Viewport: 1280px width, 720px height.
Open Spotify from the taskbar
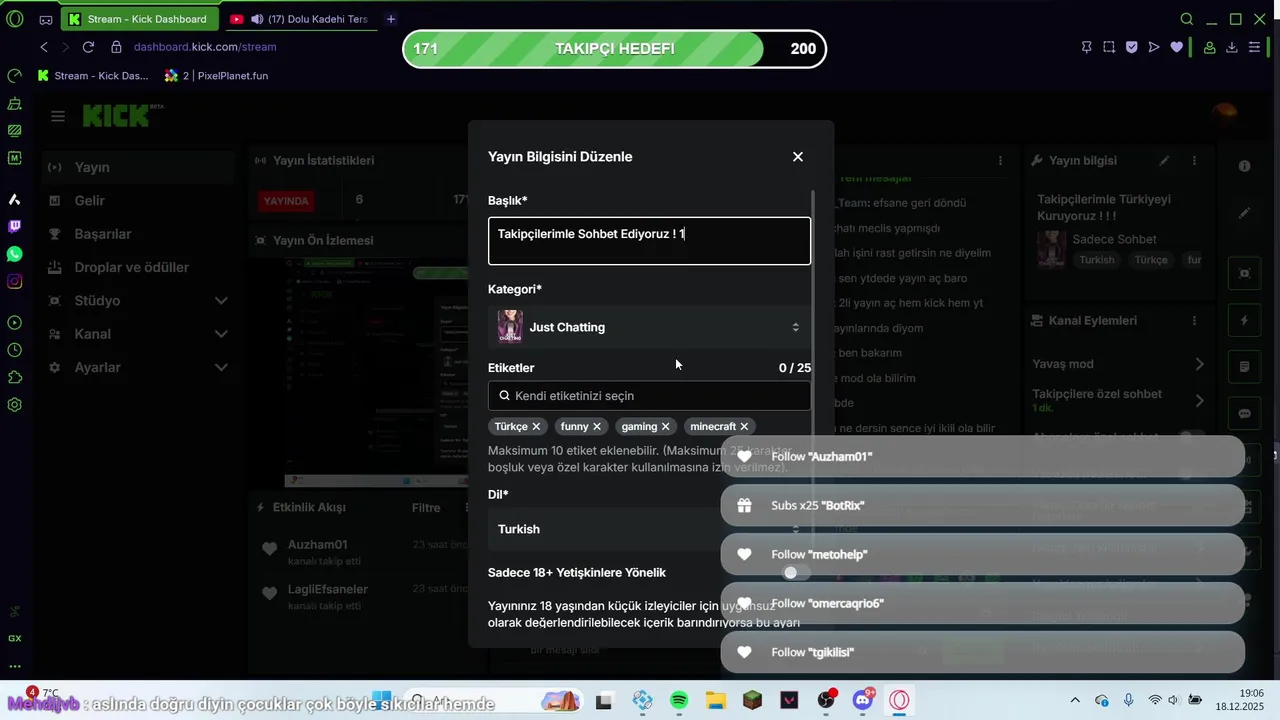click(x=679, y=700)
